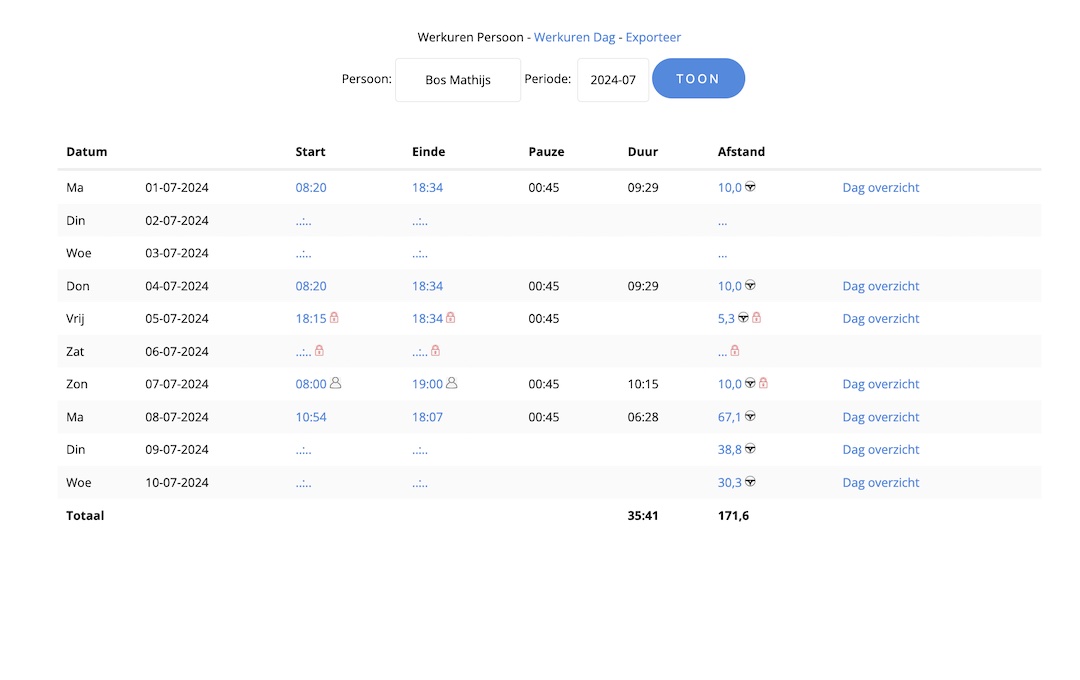Viewport: 1080px width, 680px height.
Task: Click steering wheel icon beside 67,1 distance
Action: [x=750, y=416]
